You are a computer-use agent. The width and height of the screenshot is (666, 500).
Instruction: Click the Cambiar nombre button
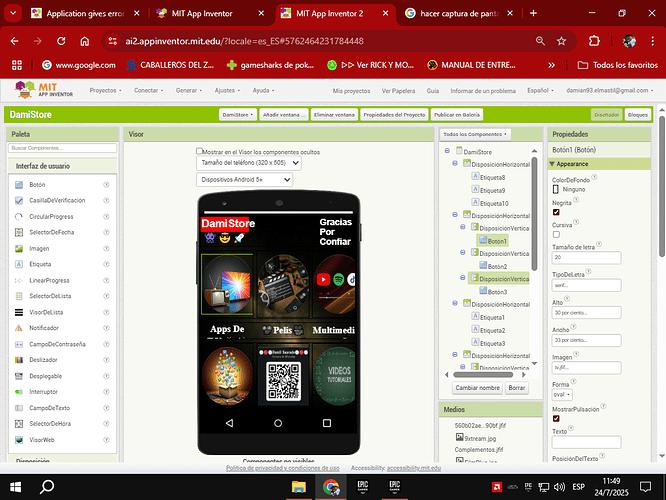475,387
